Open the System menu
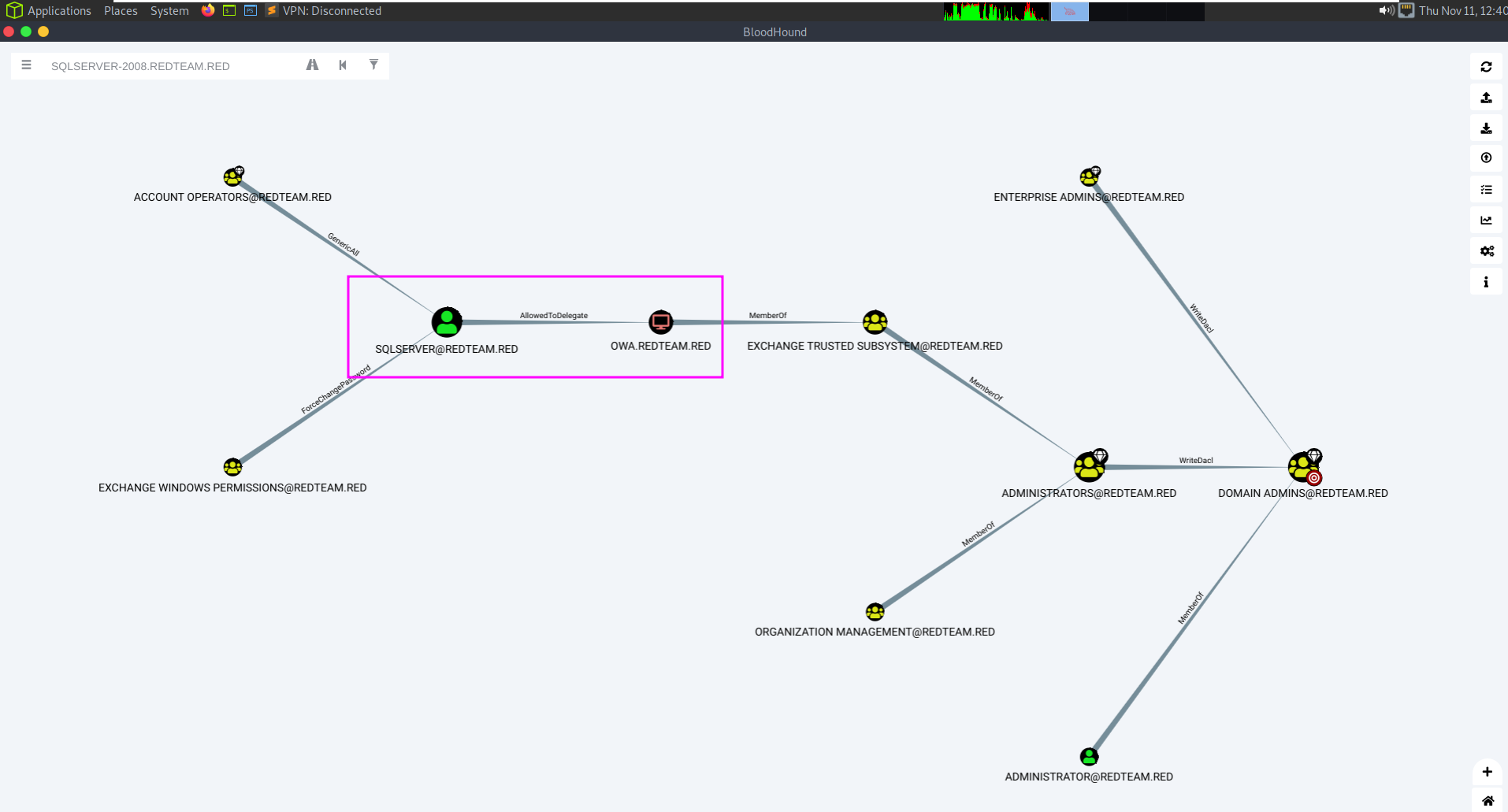This screenshot has height=812, width=1508. 169,11
